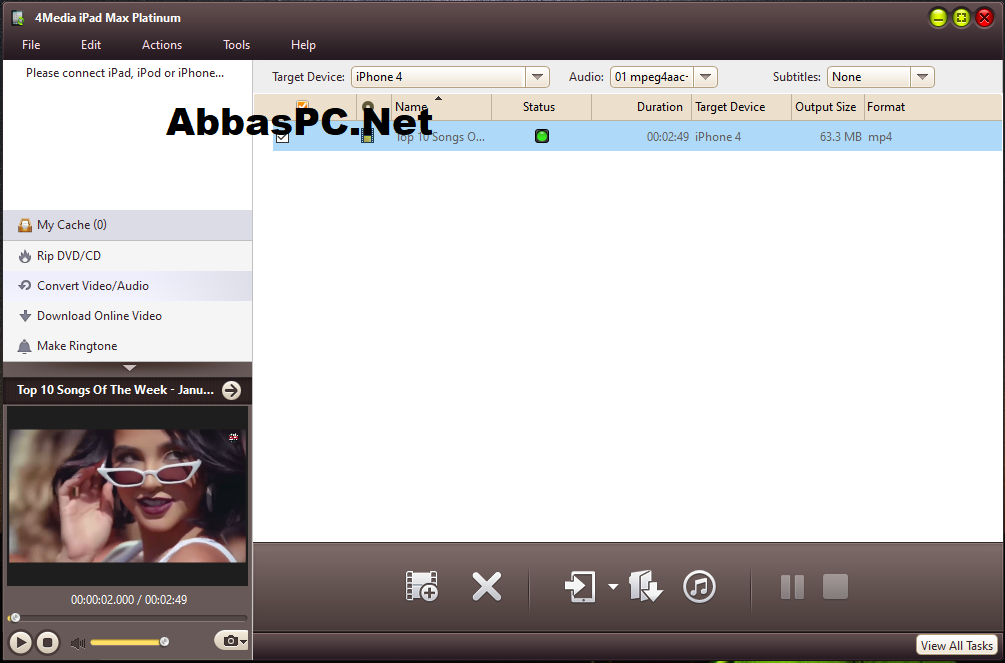Collapse sidebar panel with down triangle

click(x=129, y=368)
